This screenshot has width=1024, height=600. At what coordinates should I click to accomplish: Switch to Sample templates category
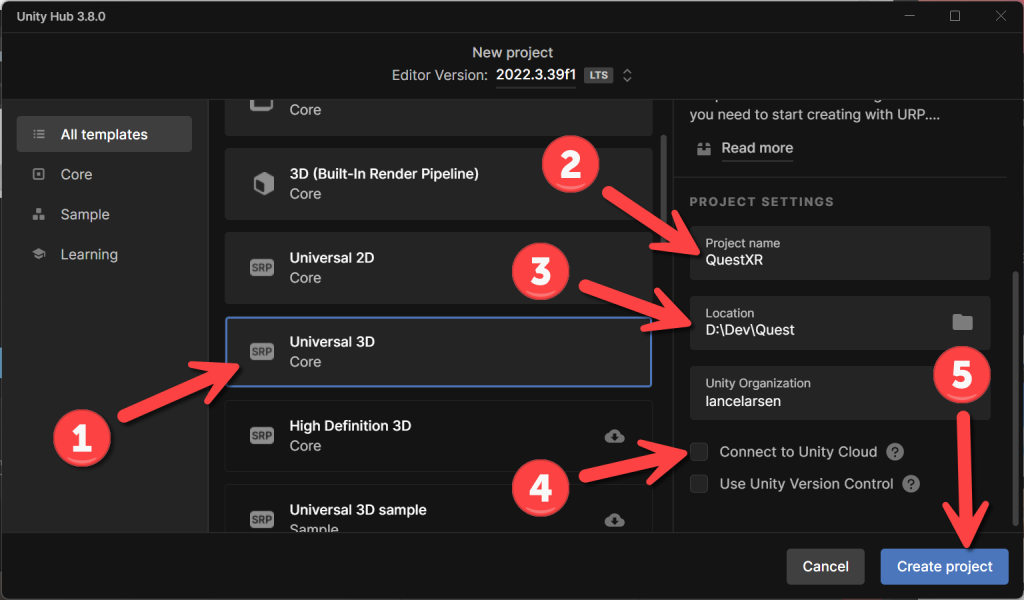pyautogui.click(x=104, y=214)
